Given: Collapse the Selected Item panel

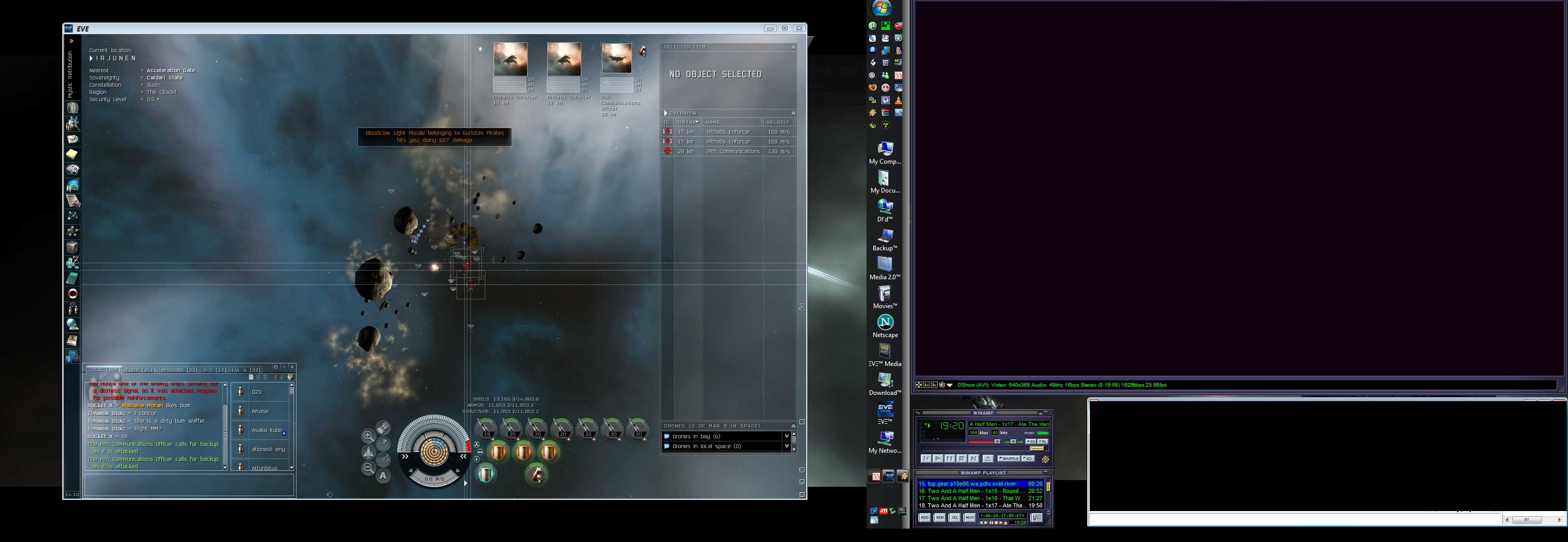Looking at the screenshot, I should pos(793,47).
